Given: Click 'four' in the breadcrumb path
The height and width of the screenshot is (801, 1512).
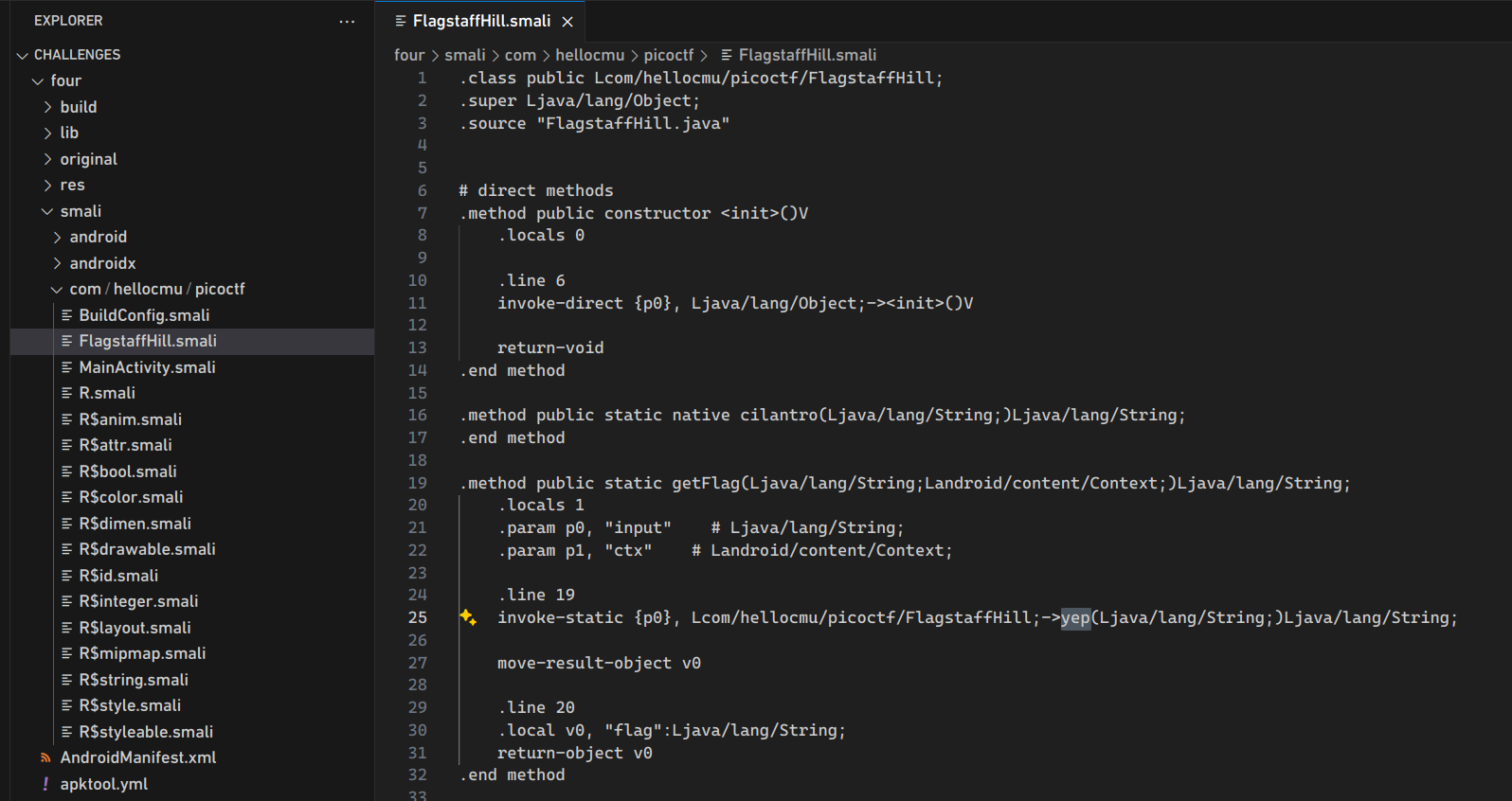Looking at the screenshot, I should 409,55.
